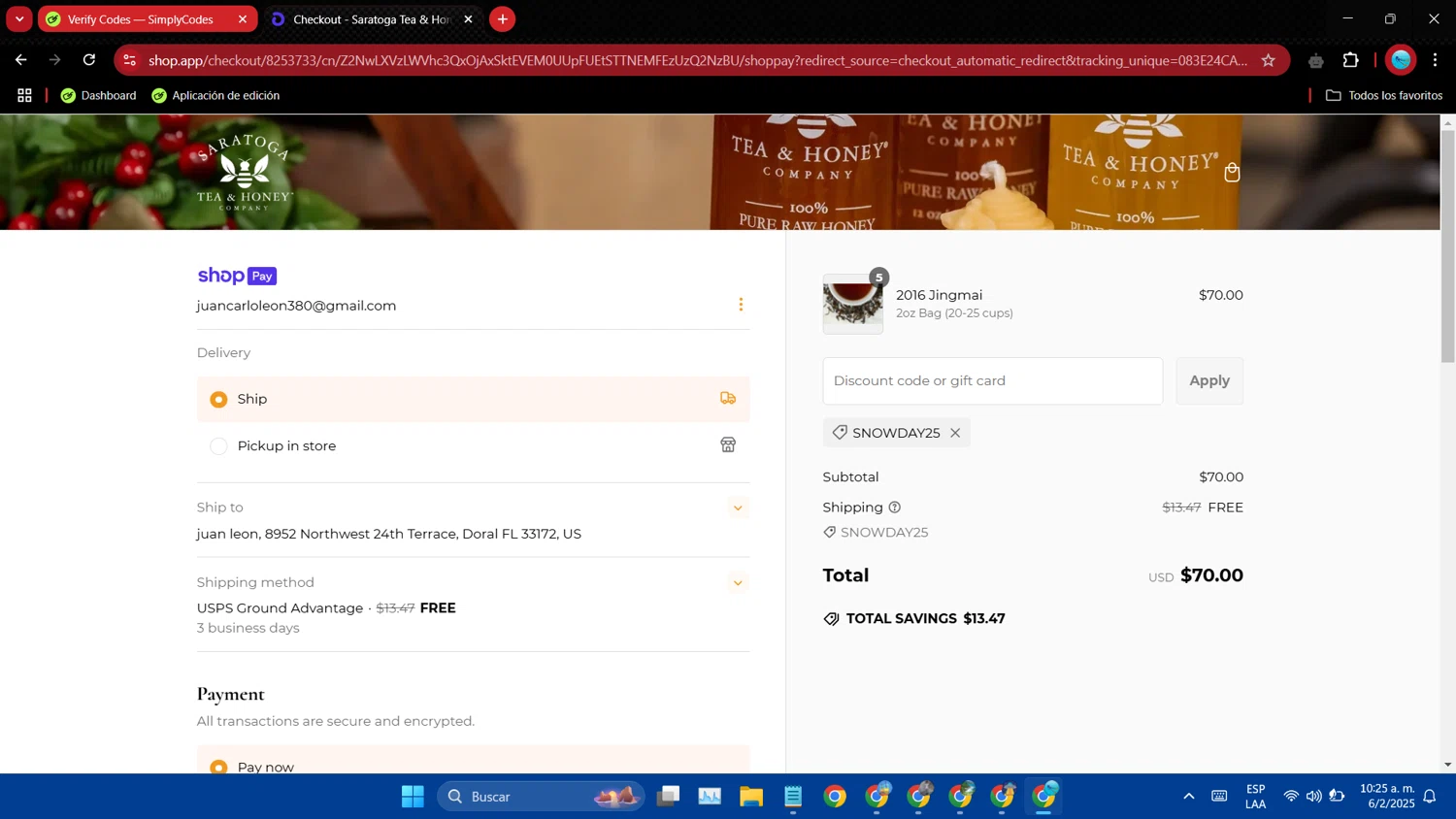Click the Shop Pay logo
The height and width of the screenshot is (819, 1456).
click(237, 276)
